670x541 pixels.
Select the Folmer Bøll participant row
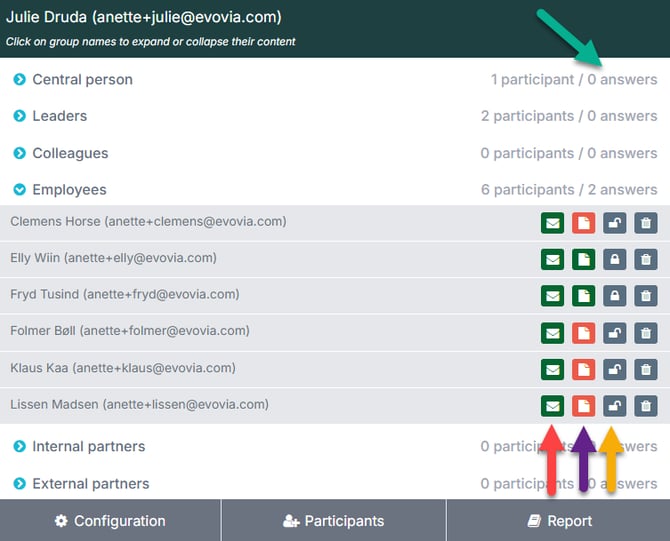pos(130,331)
